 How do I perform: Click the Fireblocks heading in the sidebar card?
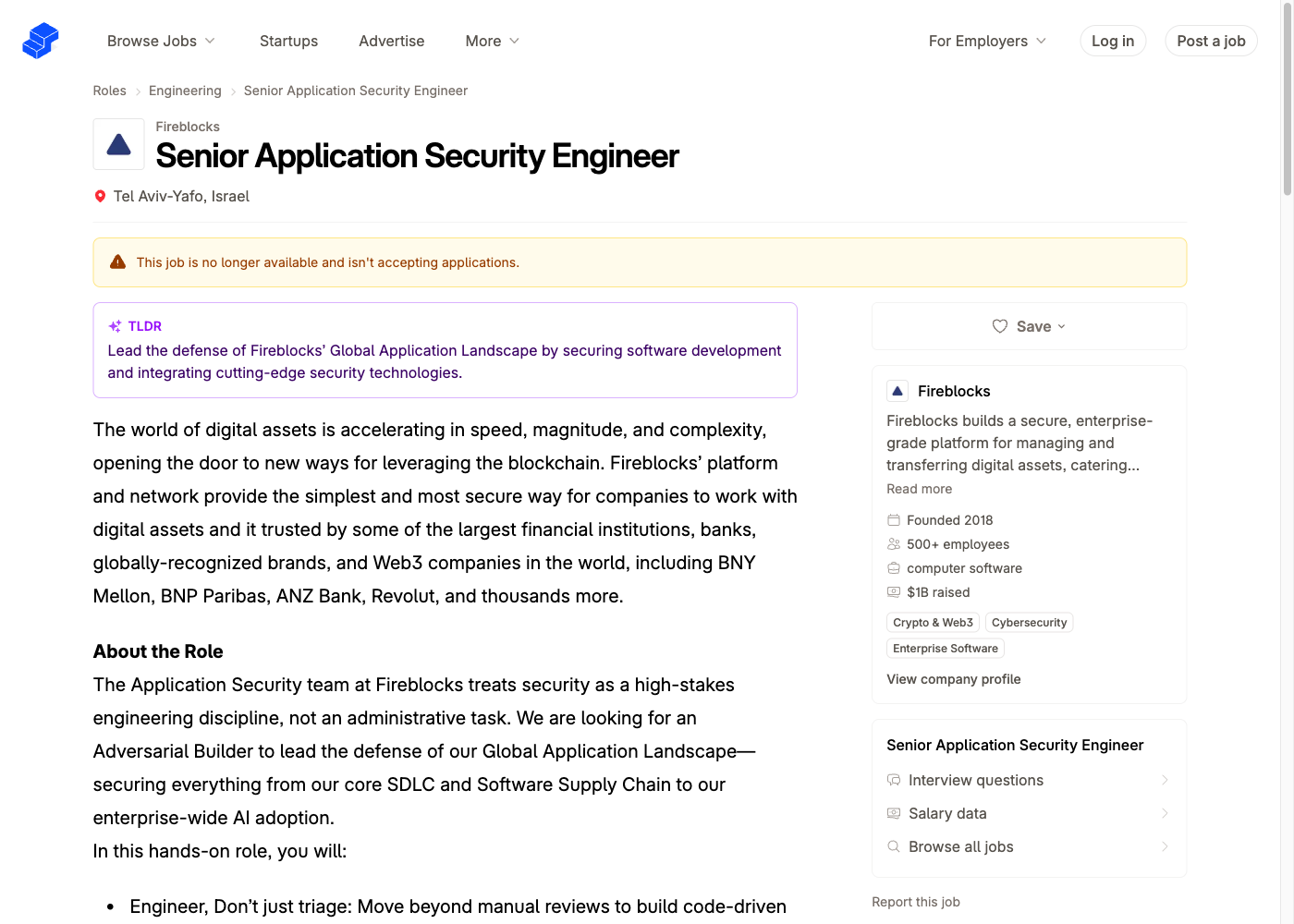coord(954,391)
